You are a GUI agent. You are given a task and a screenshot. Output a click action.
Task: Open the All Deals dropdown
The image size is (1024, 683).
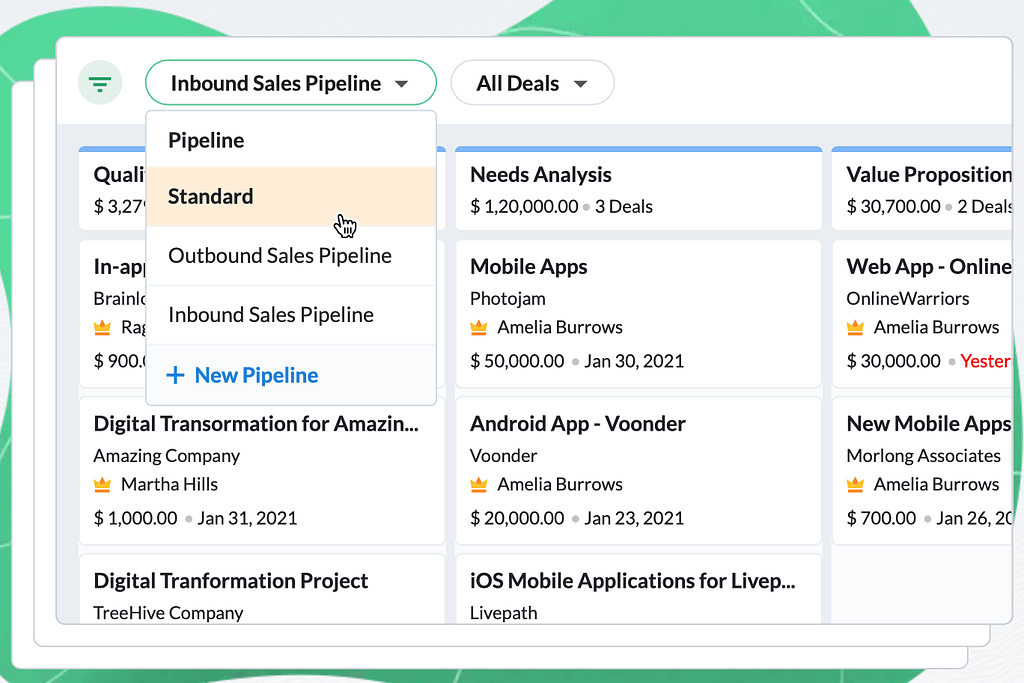[x=532, y=83]
